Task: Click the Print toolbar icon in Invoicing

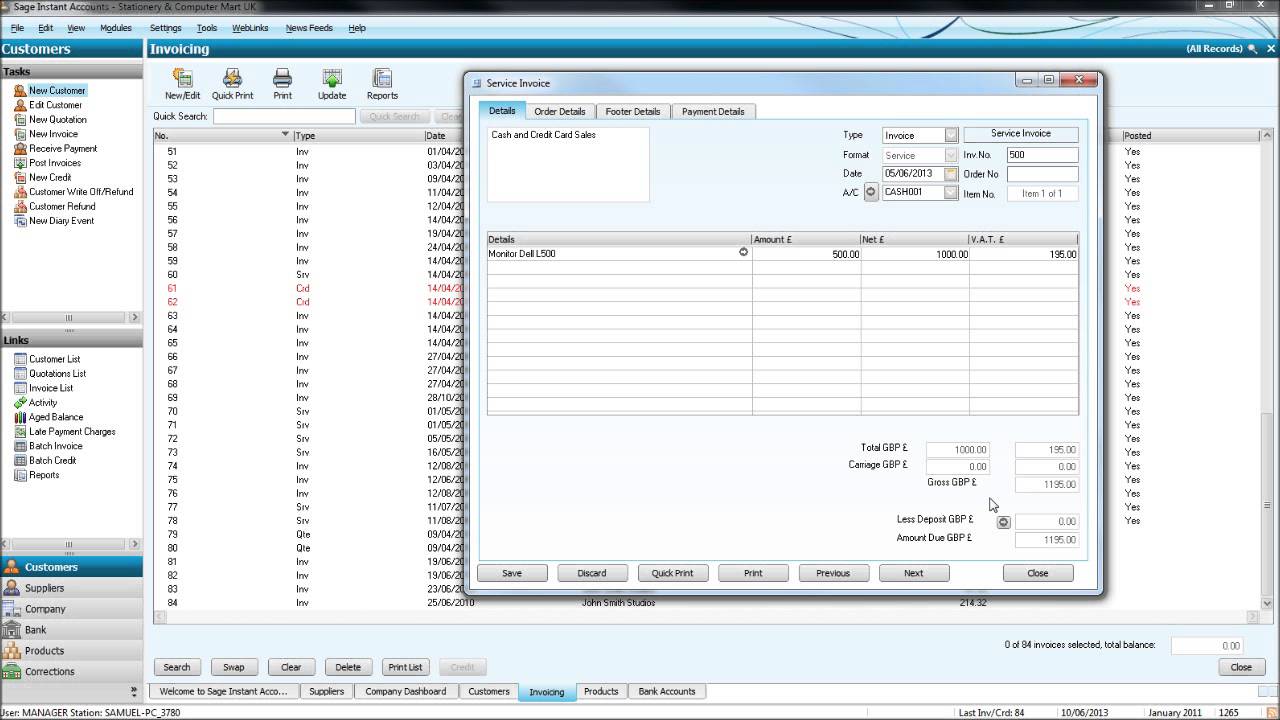Action: click(x=283, y=84)
